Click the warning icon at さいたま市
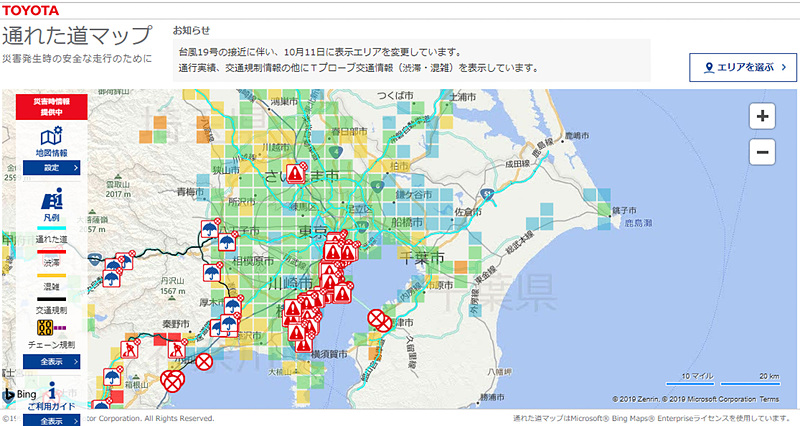The width and height of the screenshot is (800, 426). coord(295,173)
